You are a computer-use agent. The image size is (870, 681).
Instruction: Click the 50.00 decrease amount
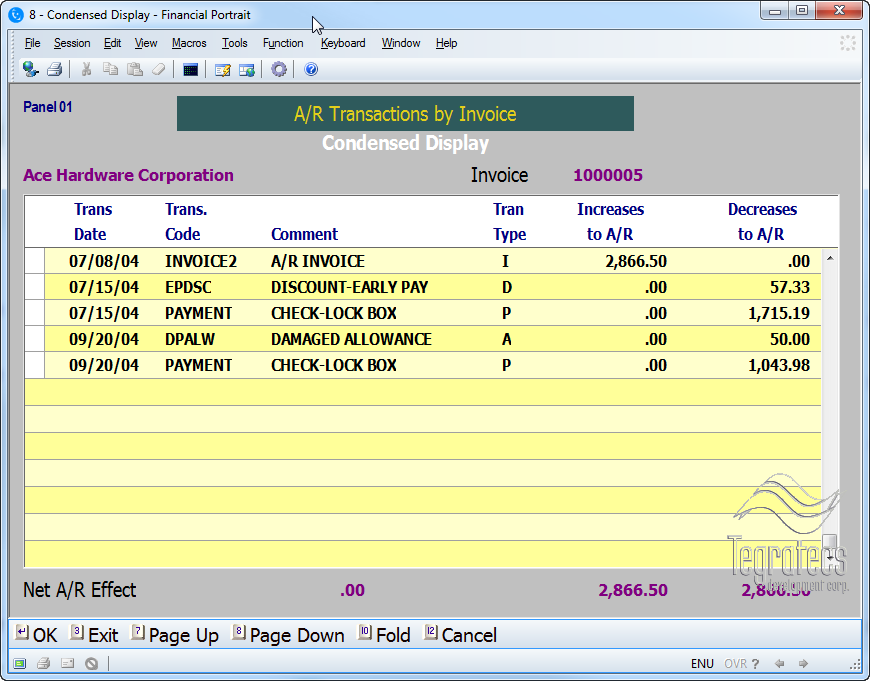coord(790,339)
